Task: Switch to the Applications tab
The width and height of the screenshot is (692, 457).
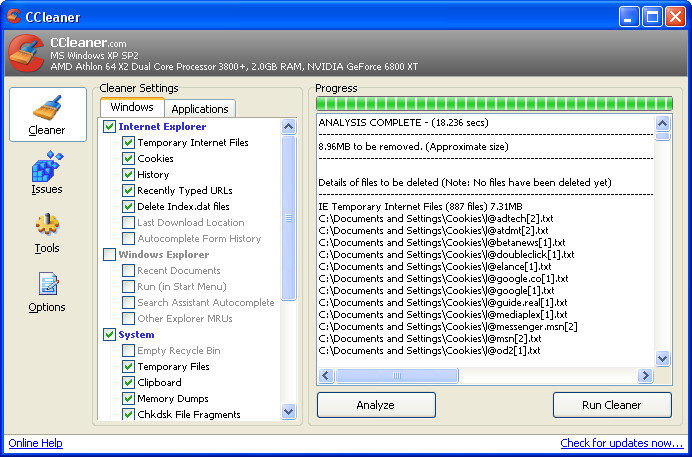Action: click(200, 109)
